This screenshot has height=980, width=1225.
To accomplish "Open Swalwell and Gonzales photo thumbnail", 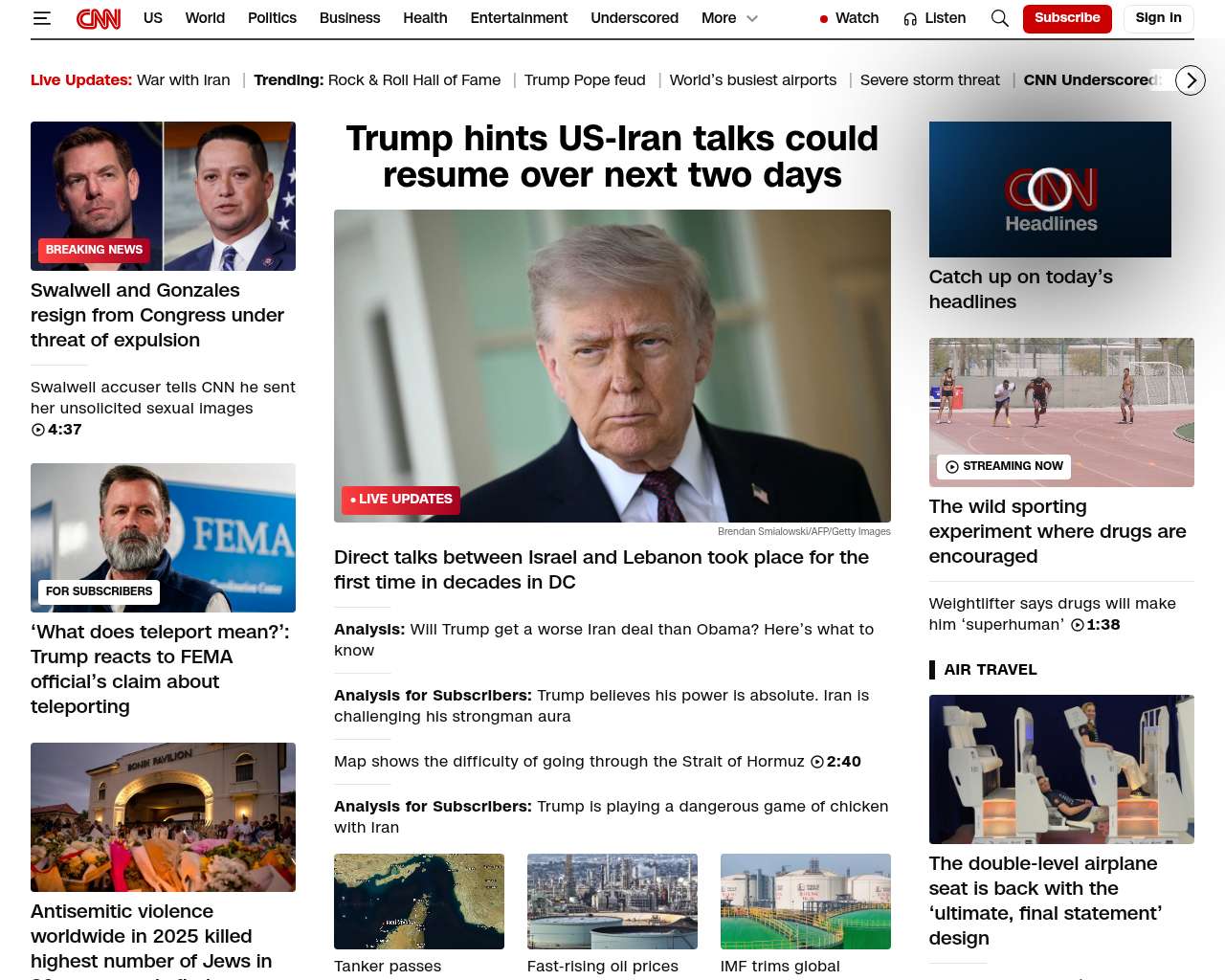I will pos(163,196).
